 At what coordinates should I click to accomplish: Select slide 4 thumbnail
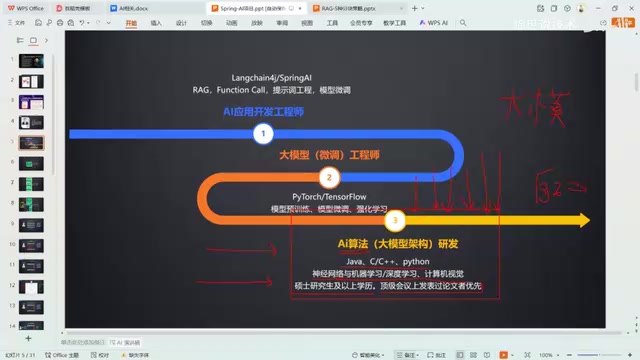point(31,122)
